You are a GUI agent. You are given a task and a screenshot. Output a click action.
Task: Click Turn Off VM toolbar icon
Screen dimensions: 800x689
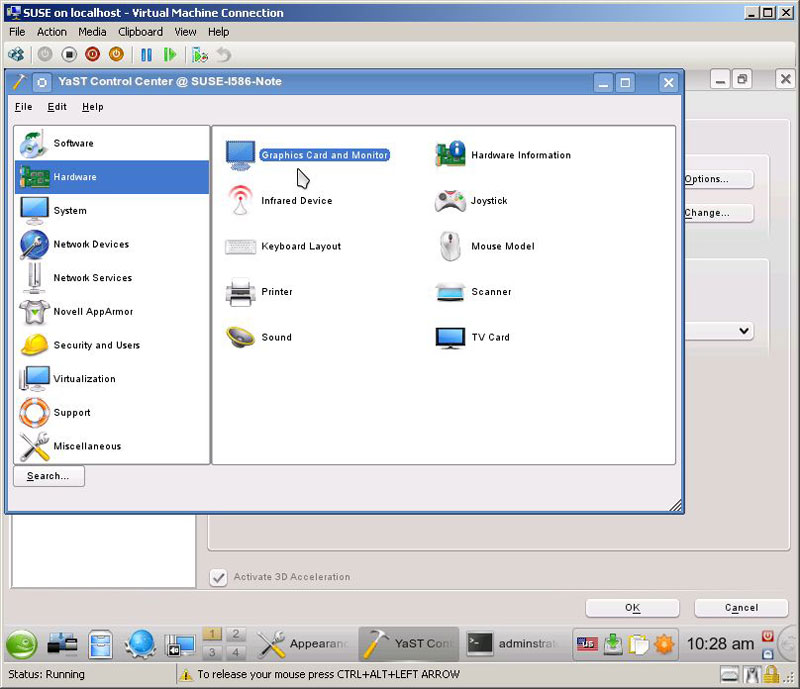[x=69, y=54]
